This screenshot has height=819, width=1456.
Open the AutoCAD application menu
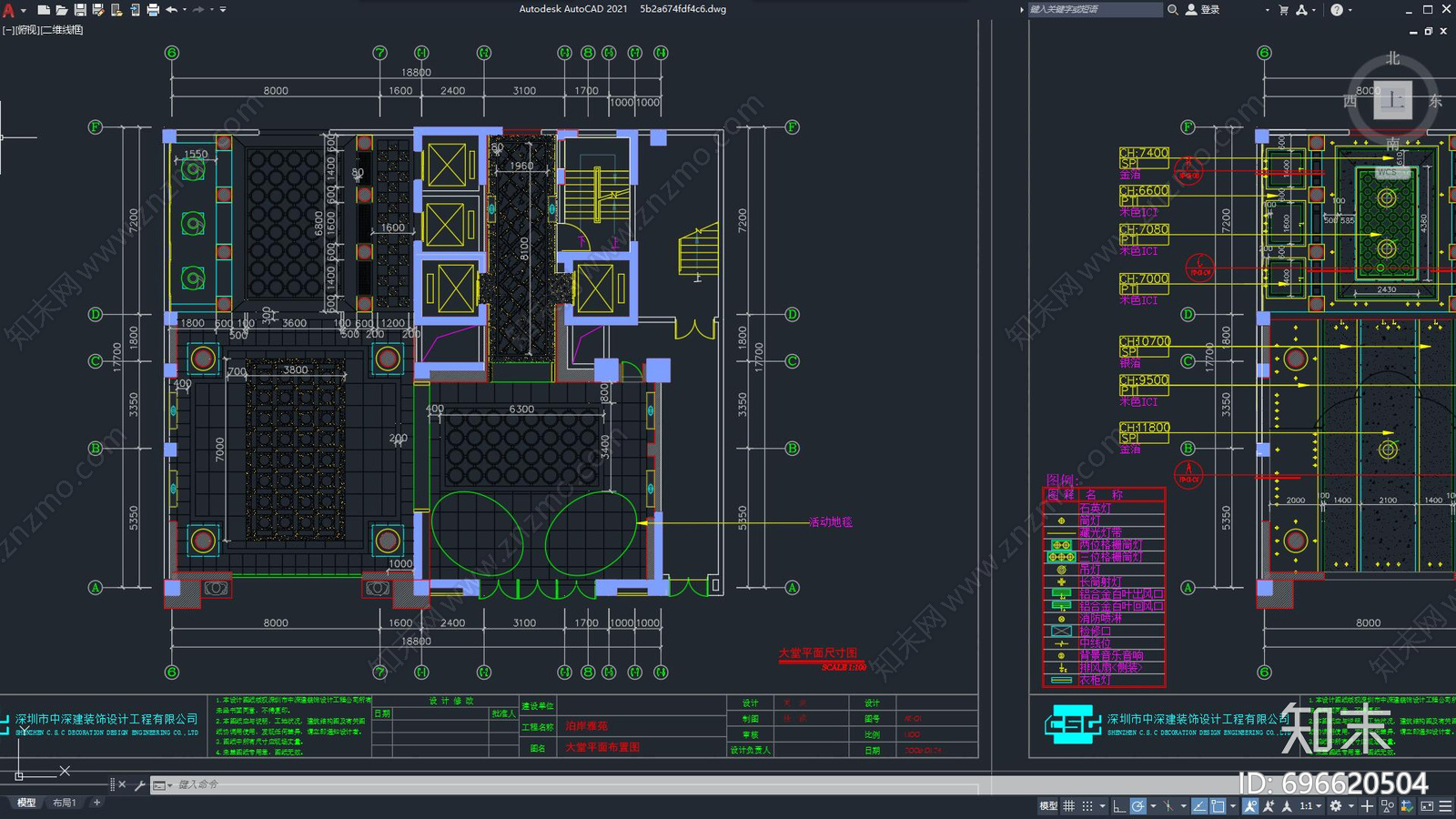click(9, 10)
